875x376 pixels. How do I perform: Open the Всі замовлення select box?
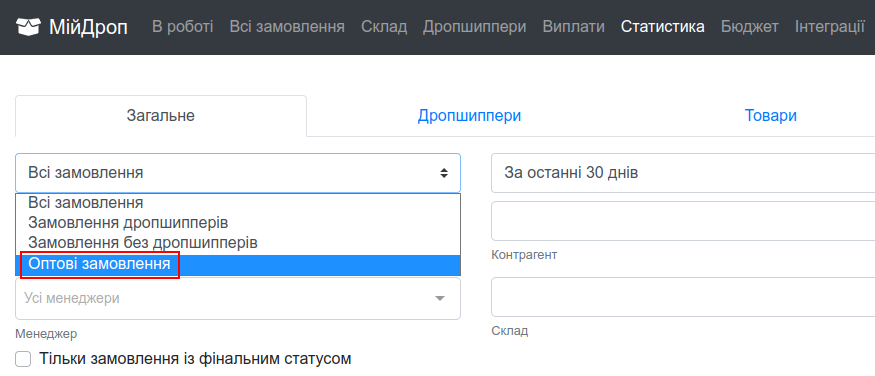click(238, 173)
